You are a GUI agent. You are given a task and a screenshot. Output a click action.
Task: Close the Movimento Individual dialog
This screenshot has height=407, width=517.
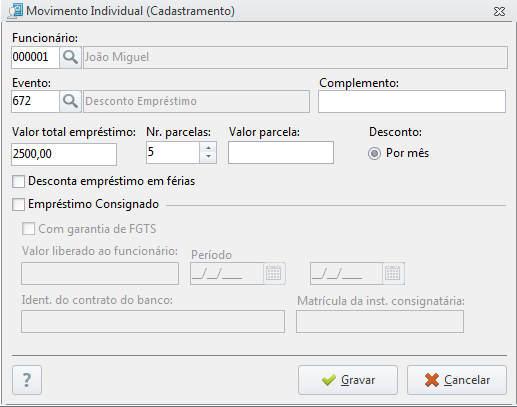point(499,12)
